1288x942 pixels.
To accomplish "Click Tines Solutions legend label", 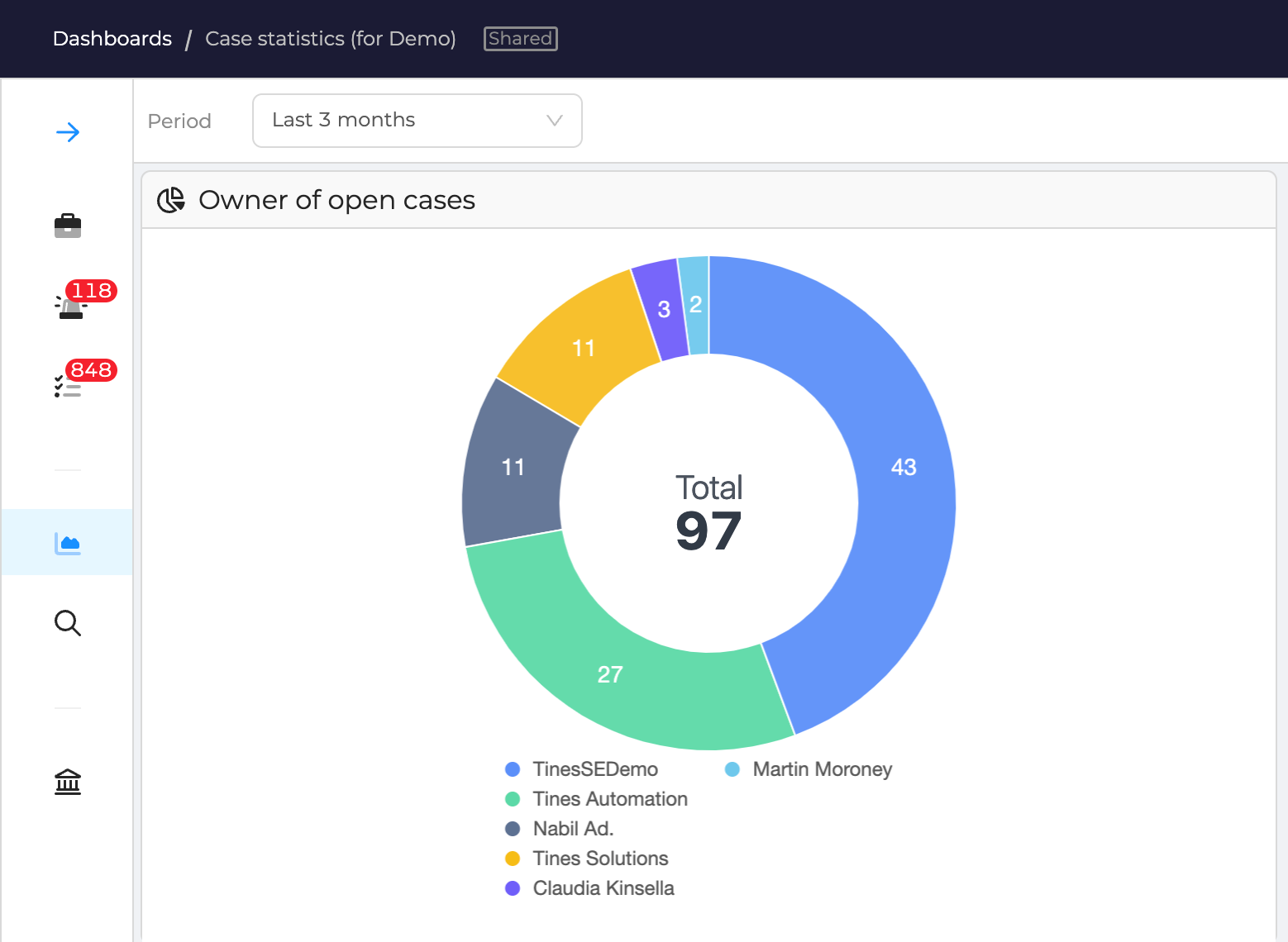I will tap(601, 859).
